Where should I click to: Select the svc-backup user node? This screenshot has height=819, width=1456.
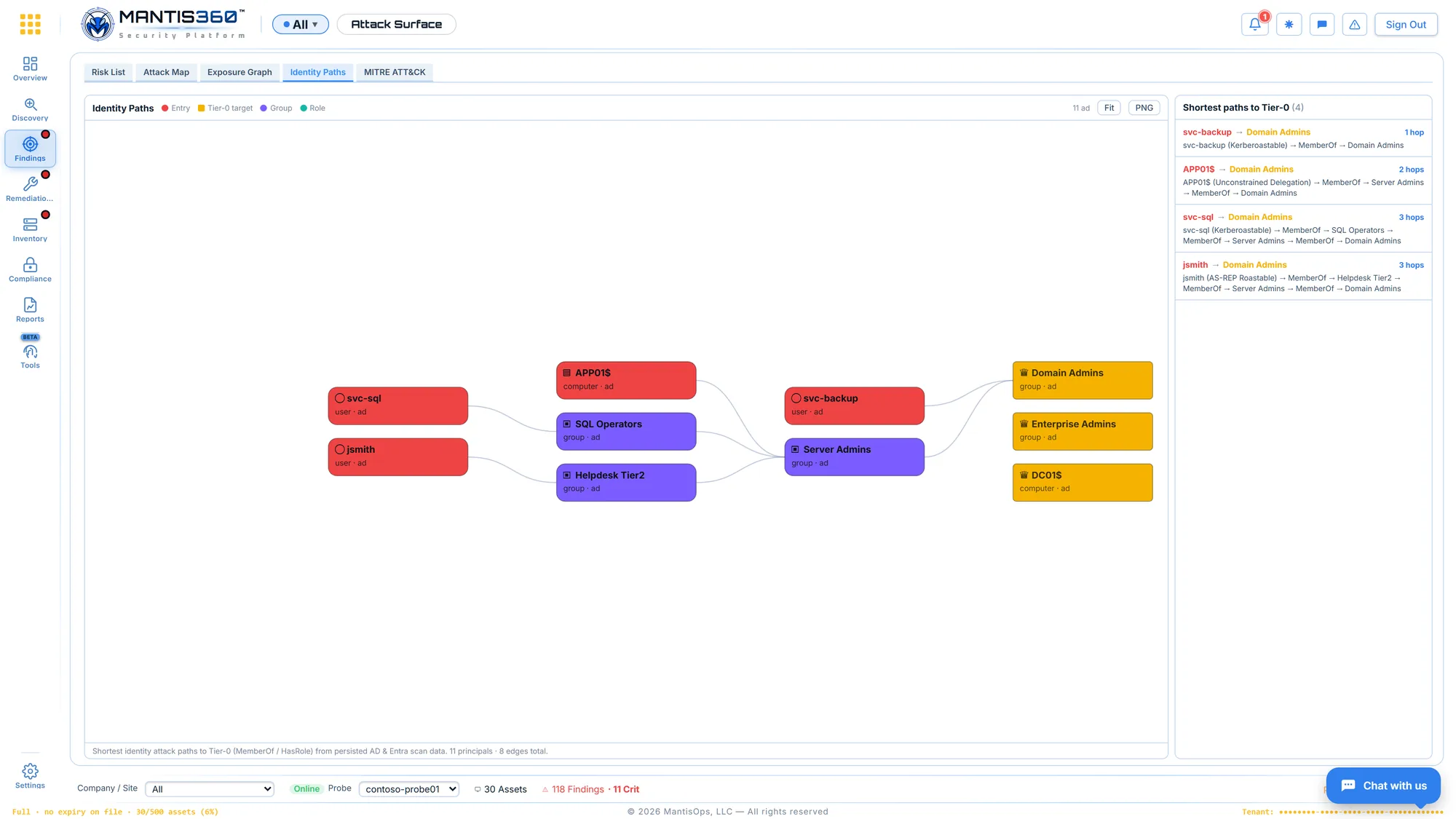855,405
